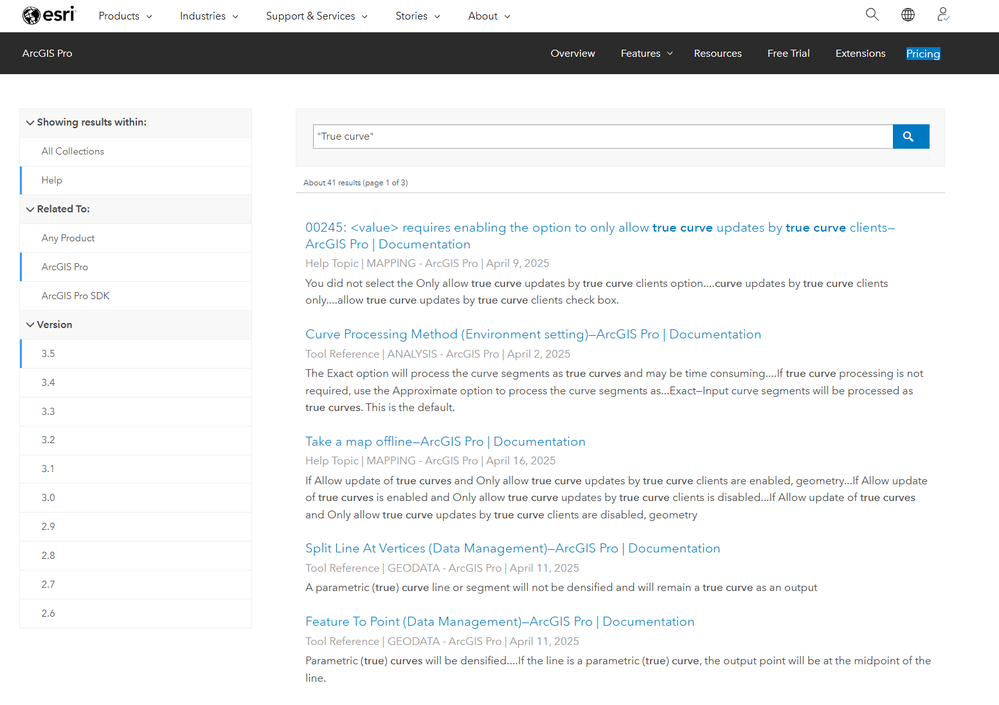
Task: Select version 2.9 filter
Action: click(x=136, y=527)
